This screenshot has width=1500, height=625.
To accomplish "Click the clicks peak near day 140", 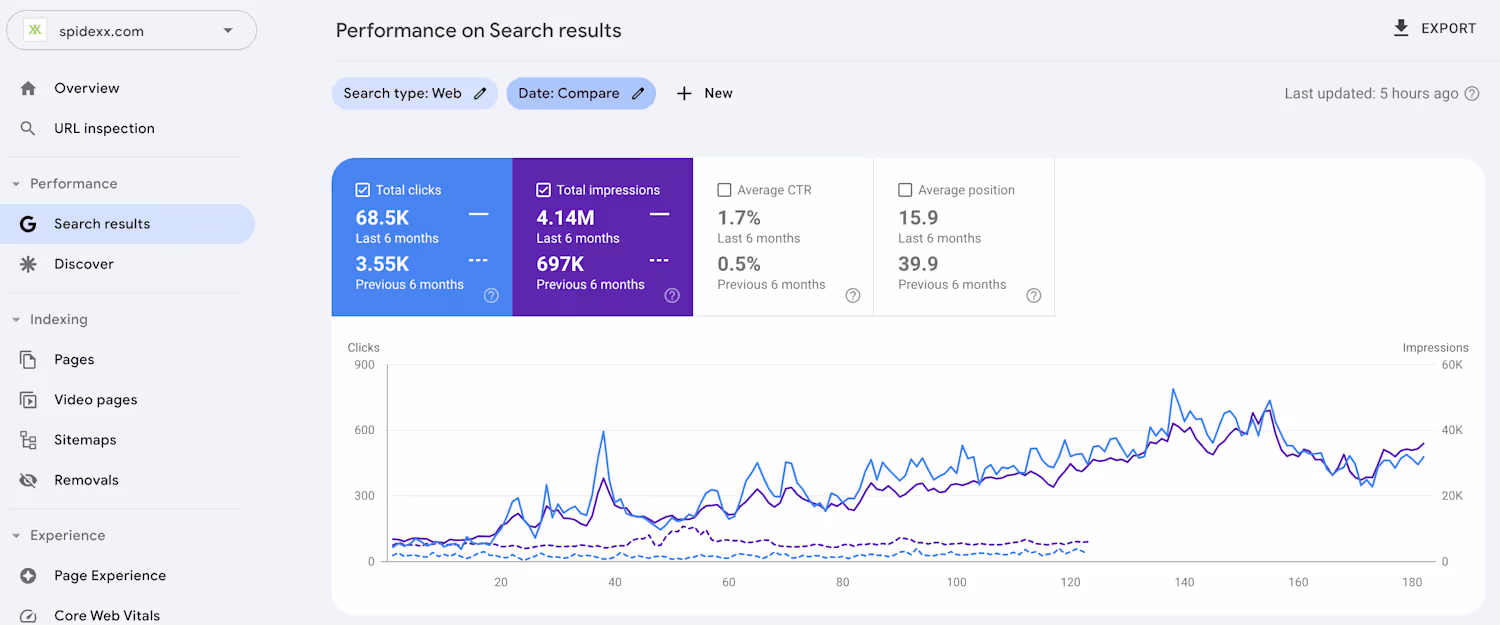I will 1173,390.
